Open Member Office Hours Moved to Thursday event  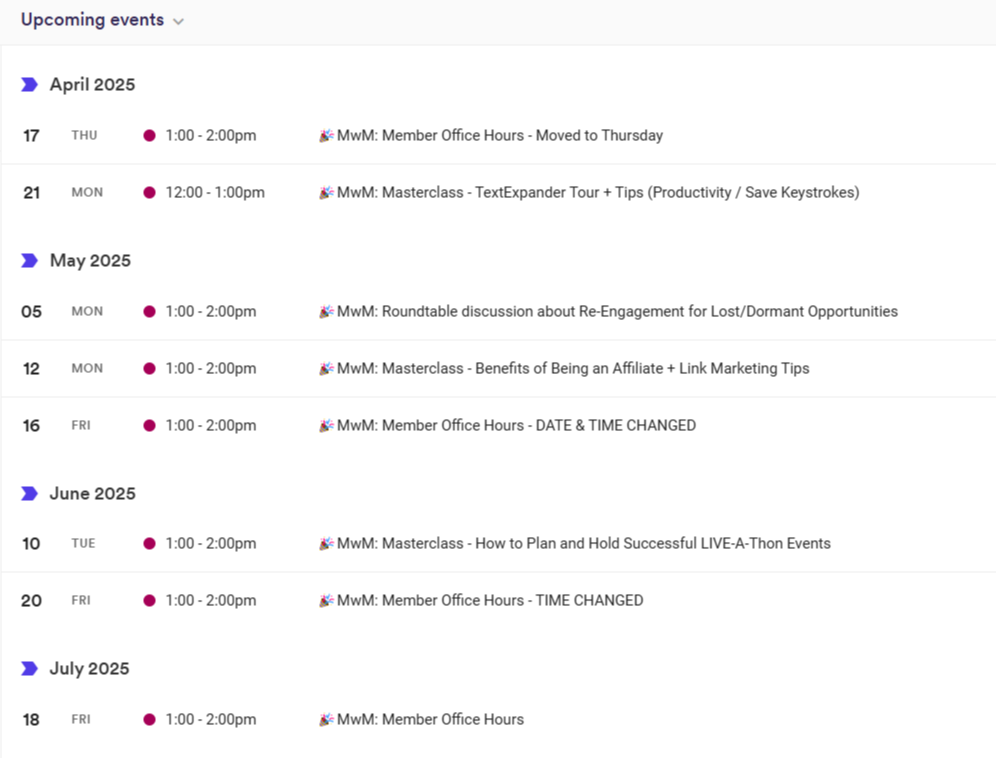pos(500,136)
